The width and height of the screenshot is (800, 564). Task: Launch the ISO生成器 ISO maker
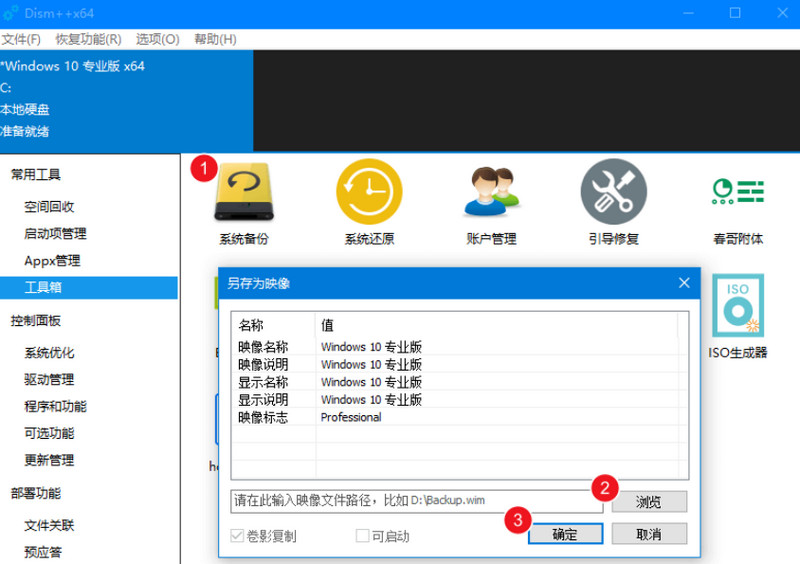click(738, 316)
